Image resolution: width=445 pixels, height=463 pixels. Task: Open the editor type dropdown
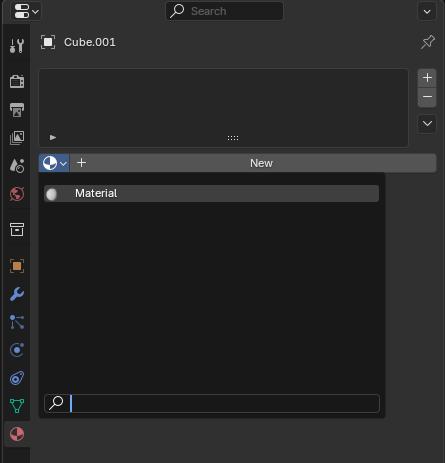(x=26, y=11)
